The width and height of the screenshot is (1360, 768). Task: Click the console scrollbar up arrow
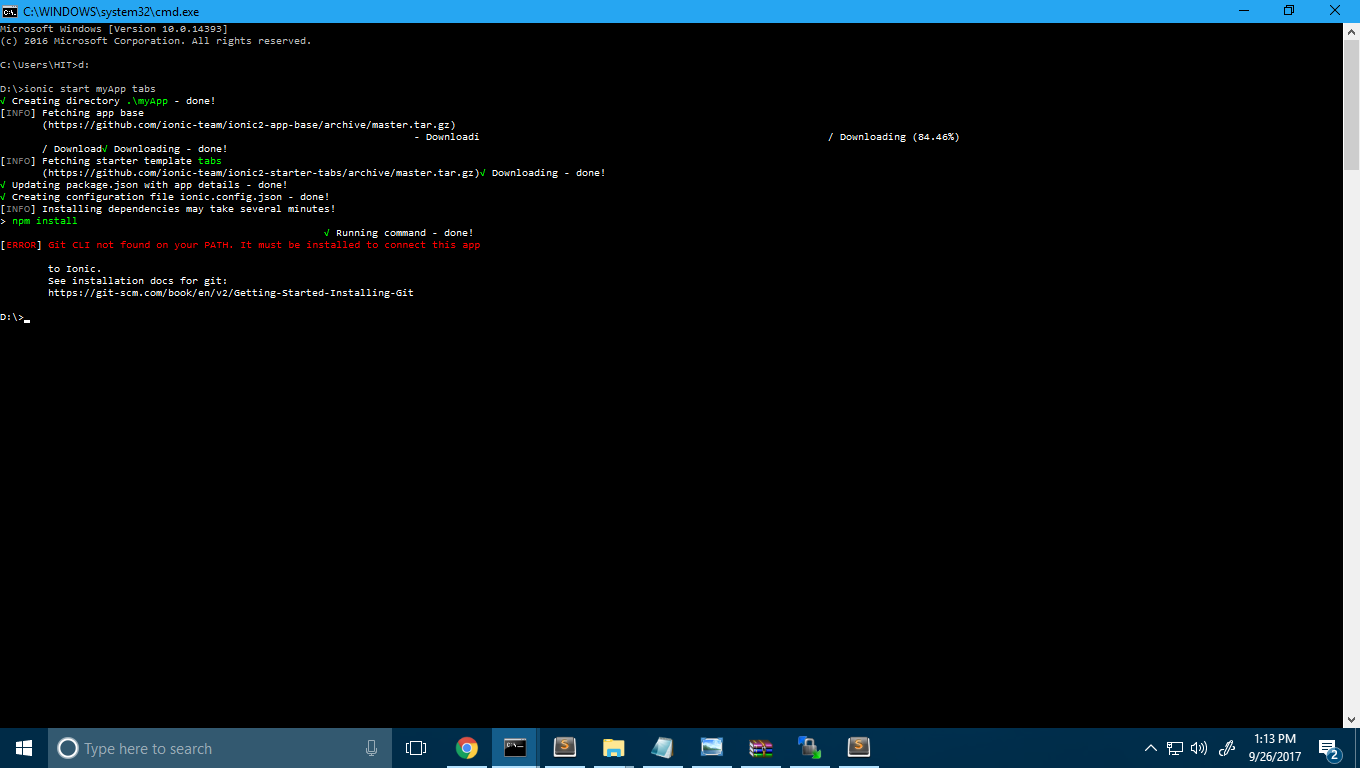pos(1351,31)
